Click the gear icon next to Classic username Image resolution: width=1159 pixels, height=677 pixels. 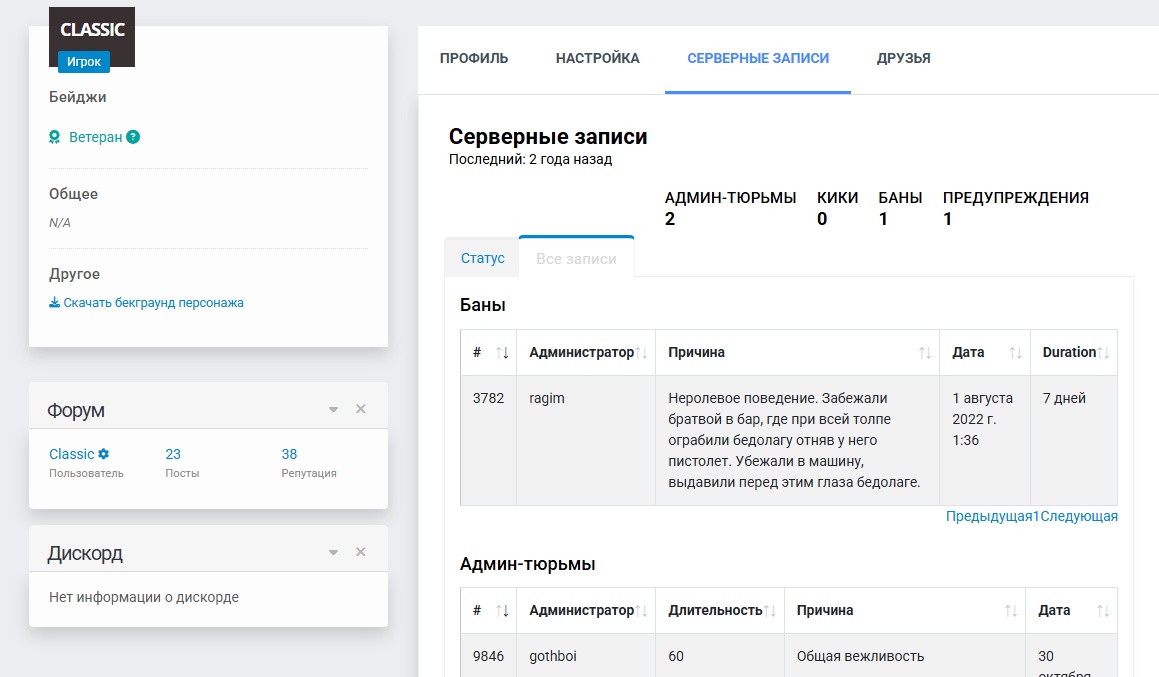103,454
